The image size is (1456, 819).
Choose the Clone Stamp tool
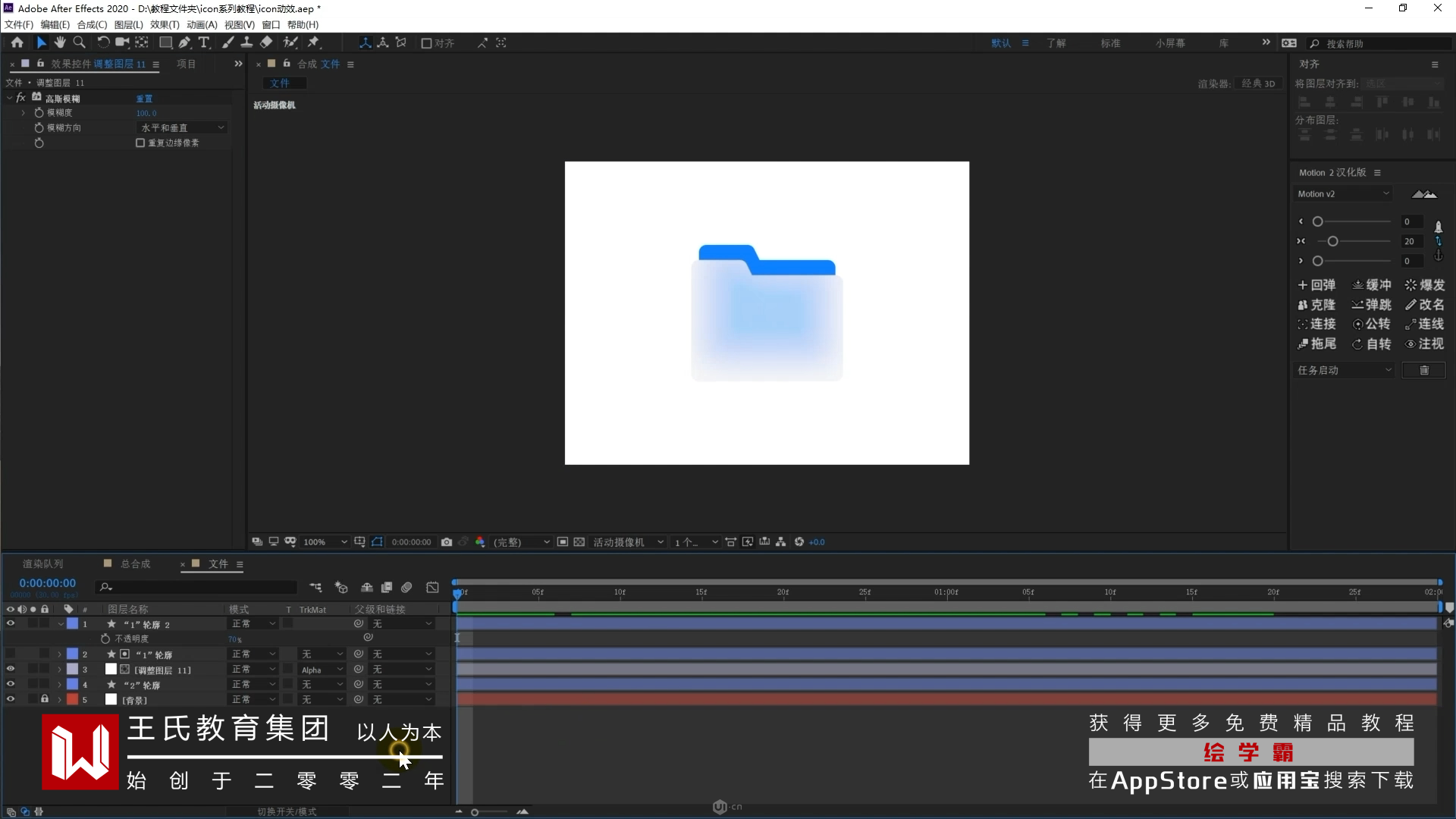coord(246,42)
